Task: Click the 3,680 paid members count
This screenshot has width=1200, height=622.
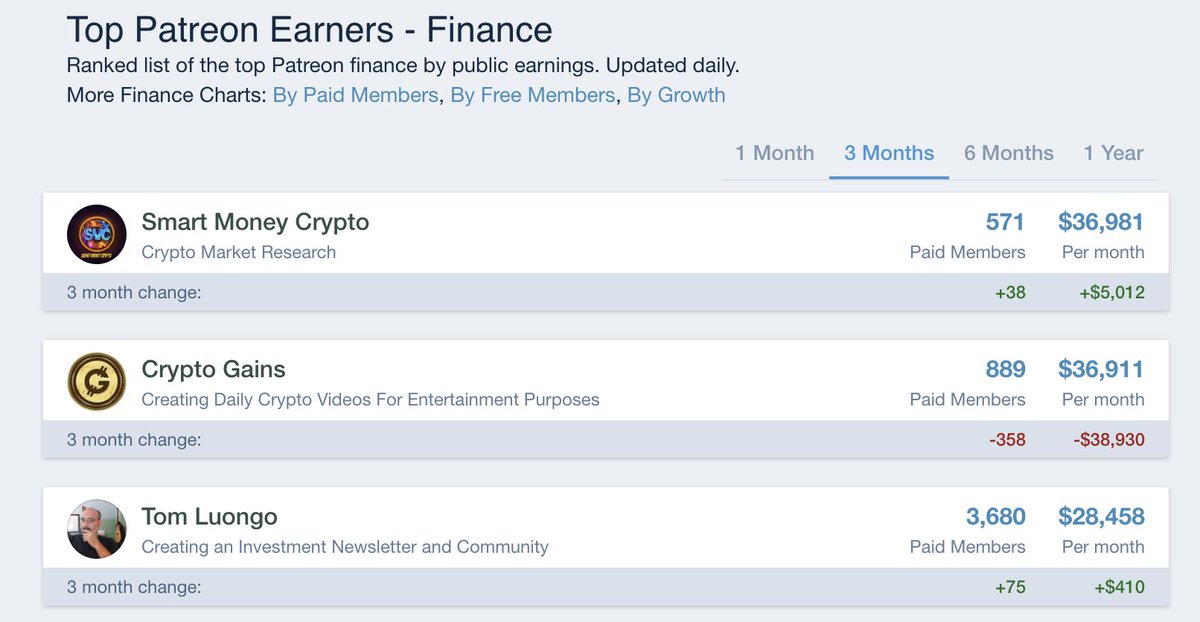Action: point(996,516)
